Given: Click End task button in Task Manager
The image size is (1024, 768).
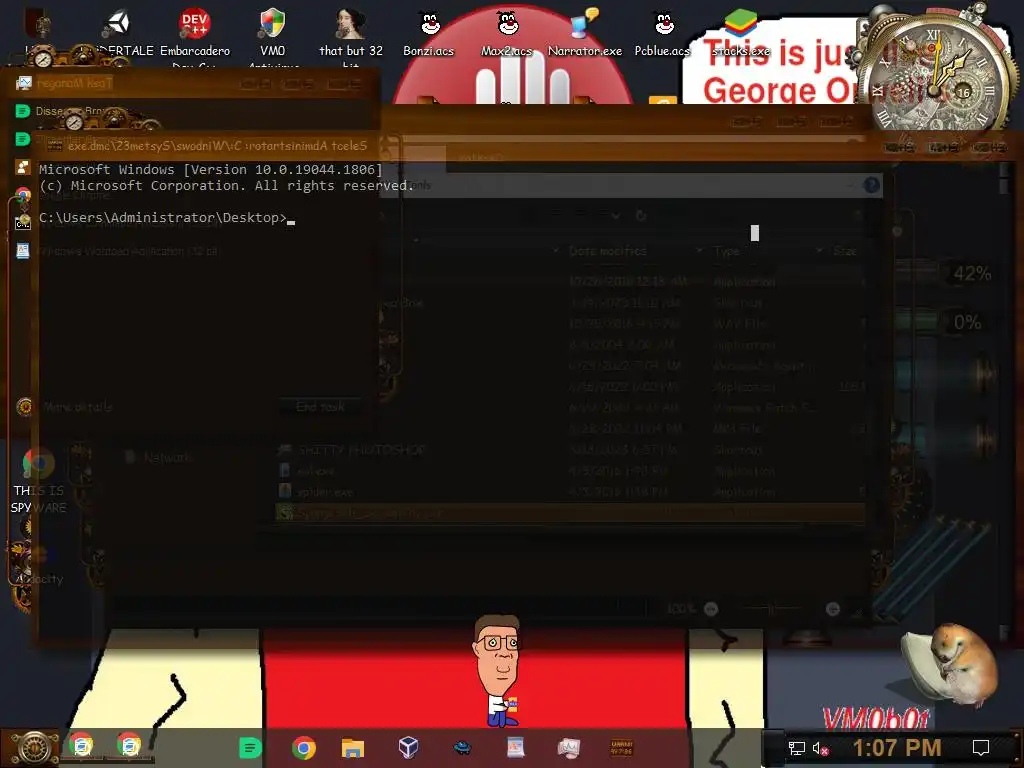Looking at the screenshot, I should (320, 407).
